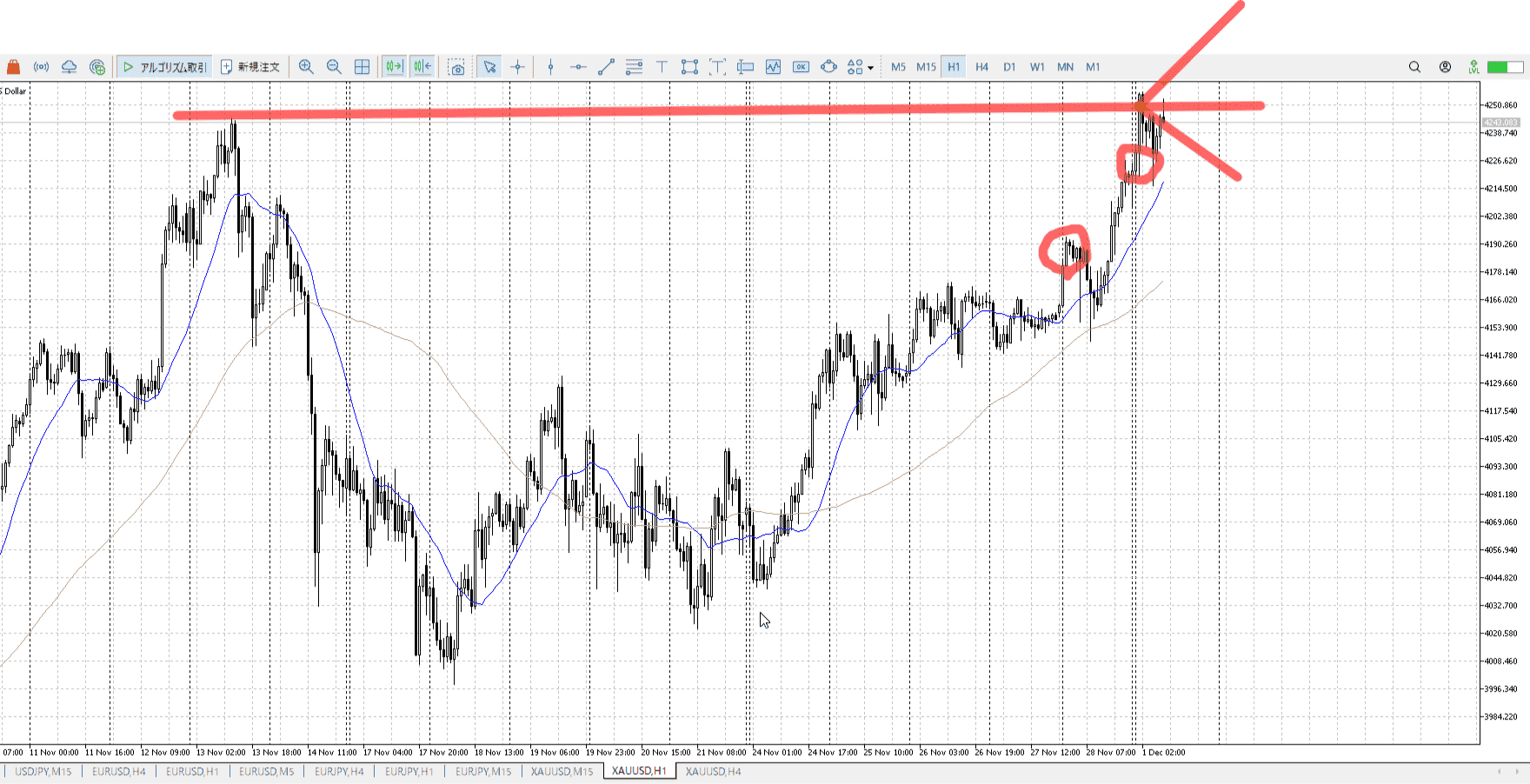Switch timeframe to H4
The image size is (1530, 784).
click(981, 67)
